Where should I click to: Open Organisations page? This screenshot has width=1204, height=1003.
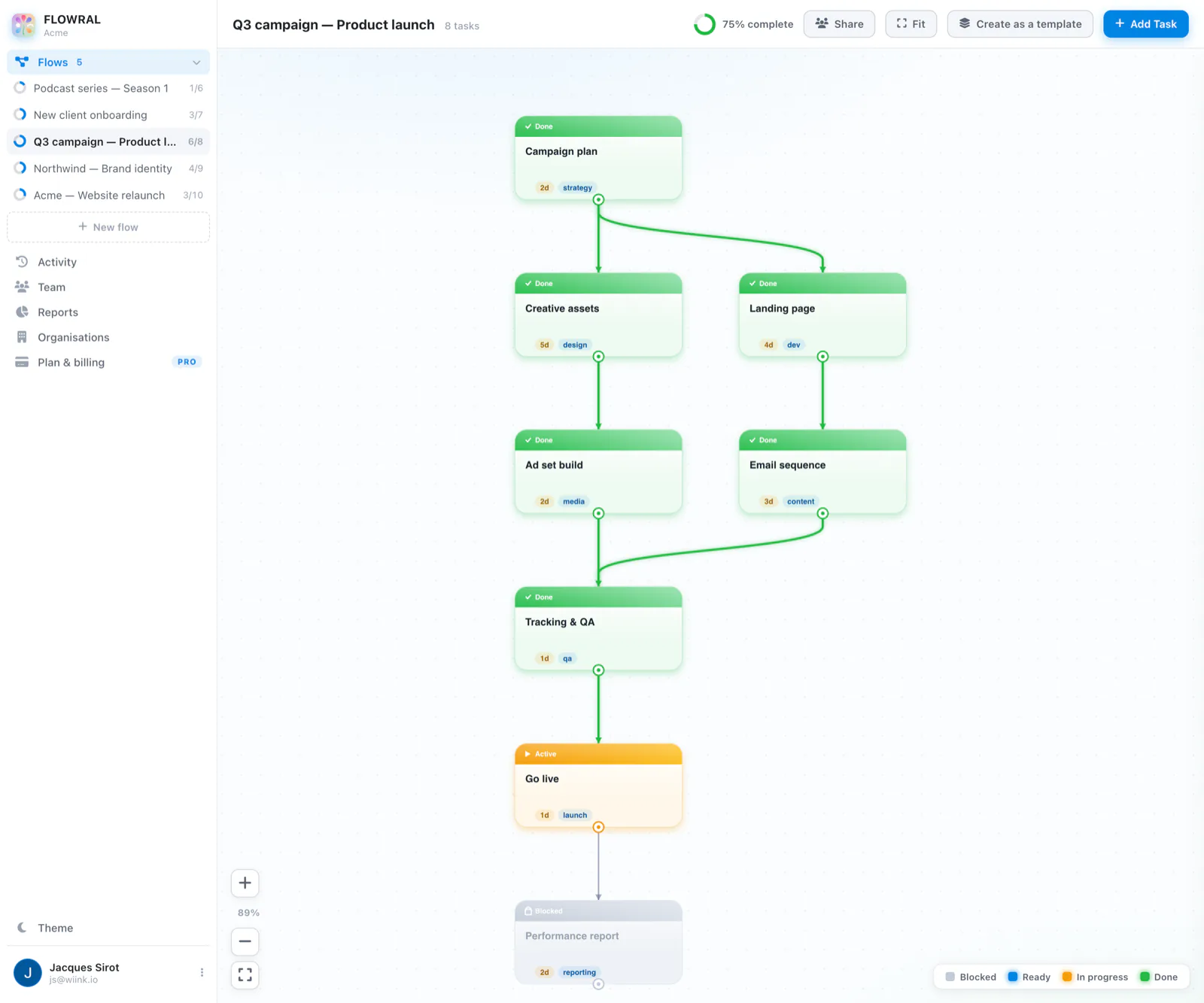point(108,337)
